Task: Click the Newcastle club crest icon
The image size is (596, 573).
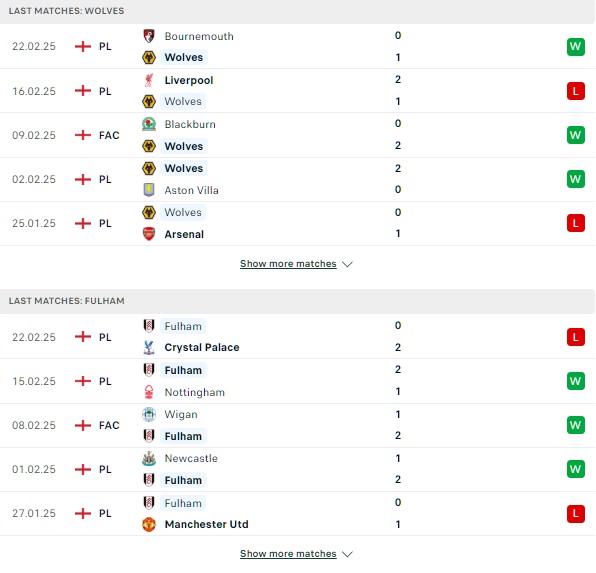Action: coord(149,458)
